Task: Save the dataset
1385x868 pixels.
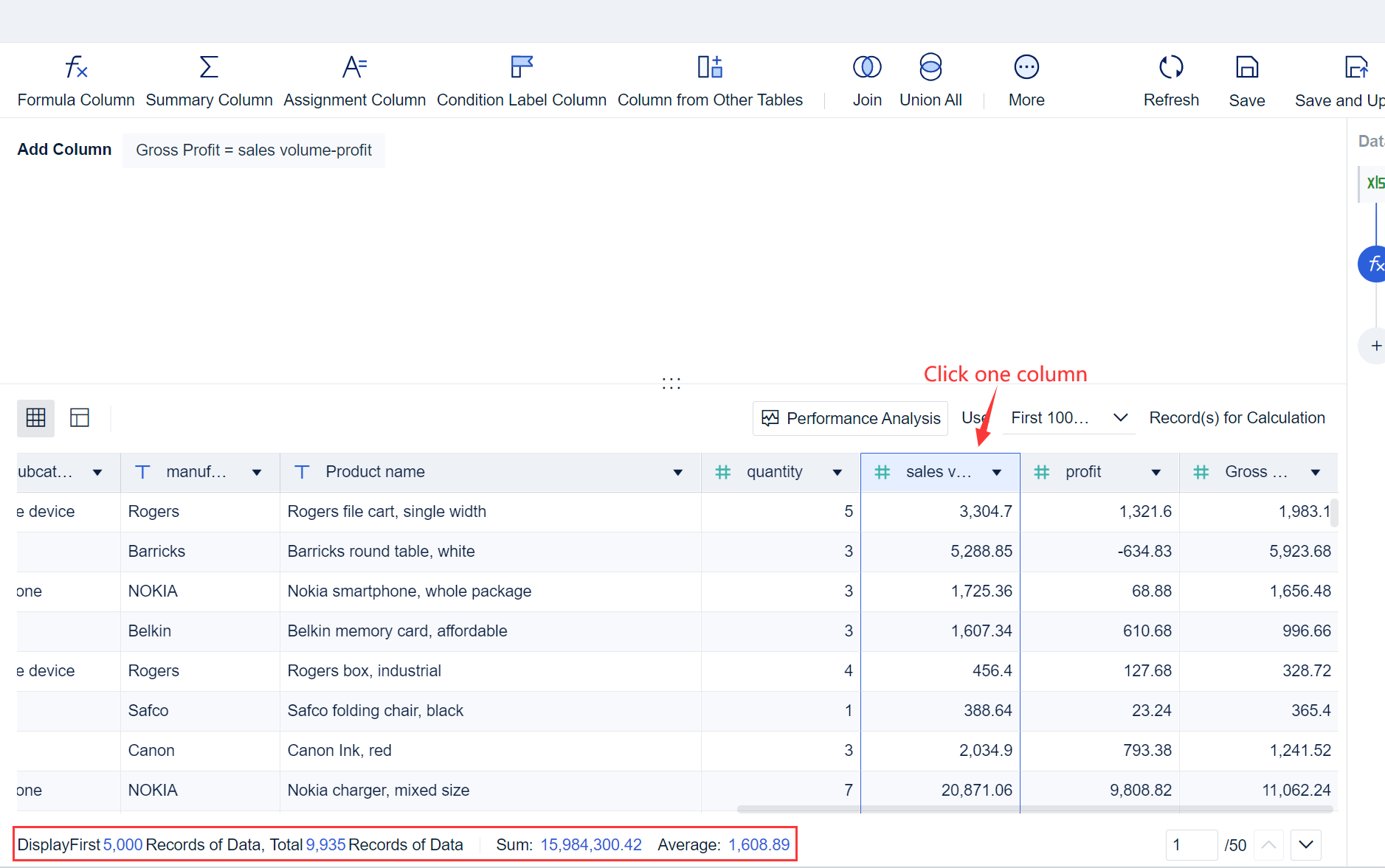Action: pos(1247,81)
